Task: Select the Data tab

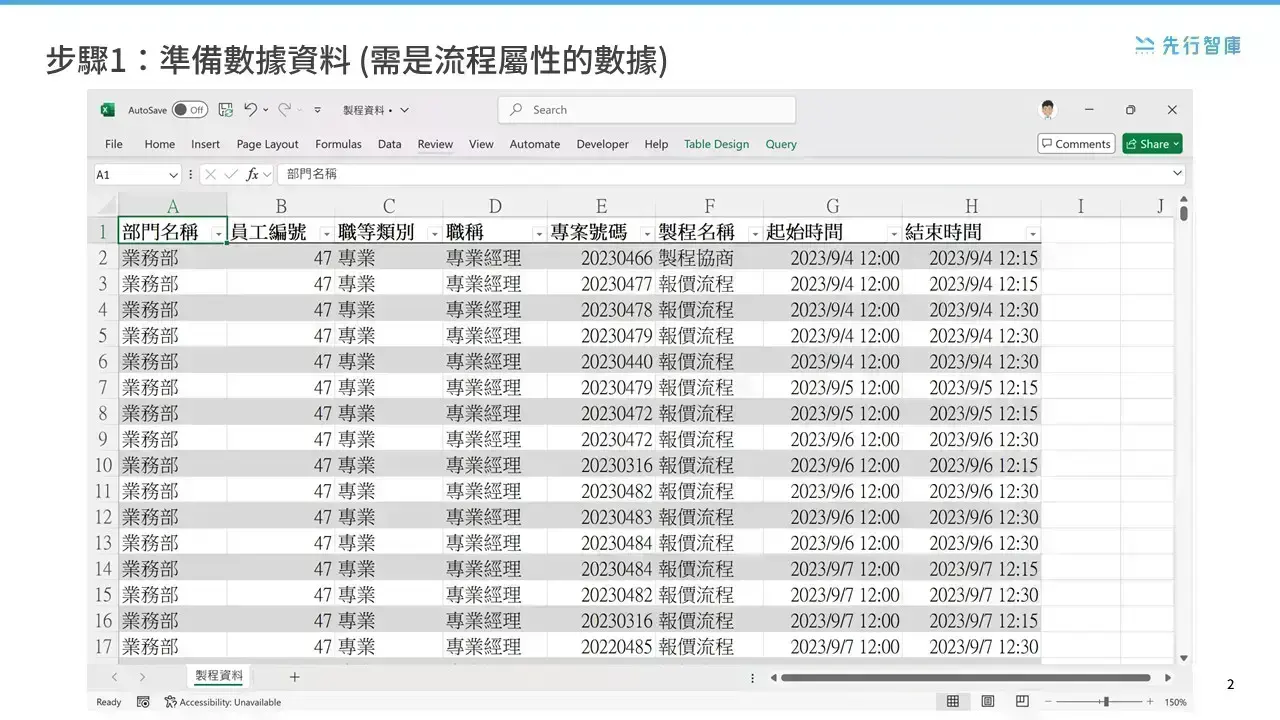Action: coord(390,144)
